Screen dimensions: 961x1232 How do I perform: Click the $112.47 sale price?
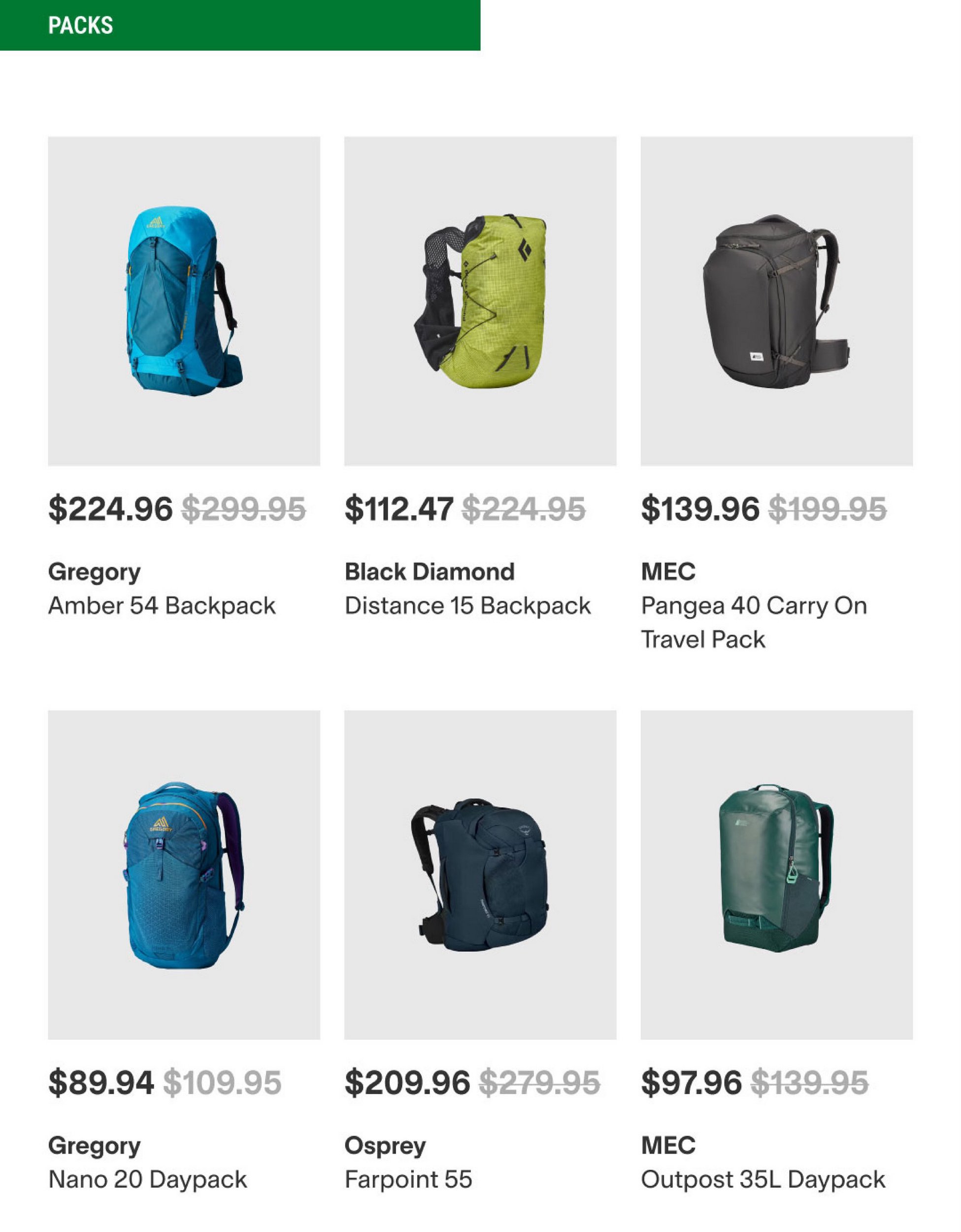click(x=398, y=510)
